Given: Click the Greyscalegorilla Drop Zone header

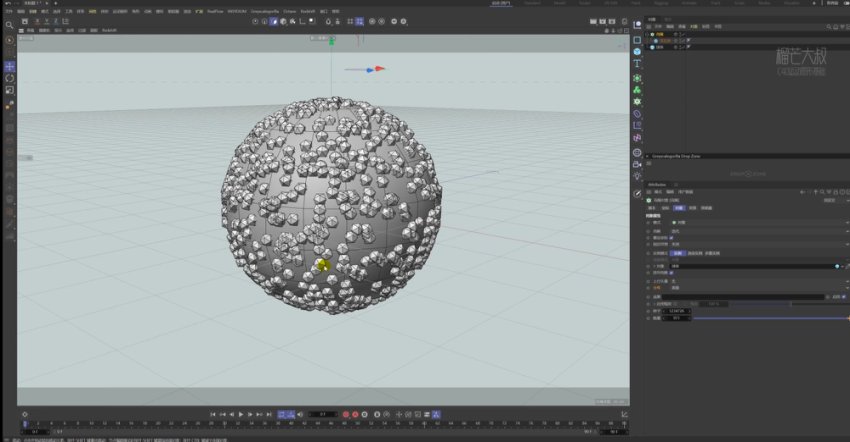Looking at the screenshot, I should [x=677, y=156].
